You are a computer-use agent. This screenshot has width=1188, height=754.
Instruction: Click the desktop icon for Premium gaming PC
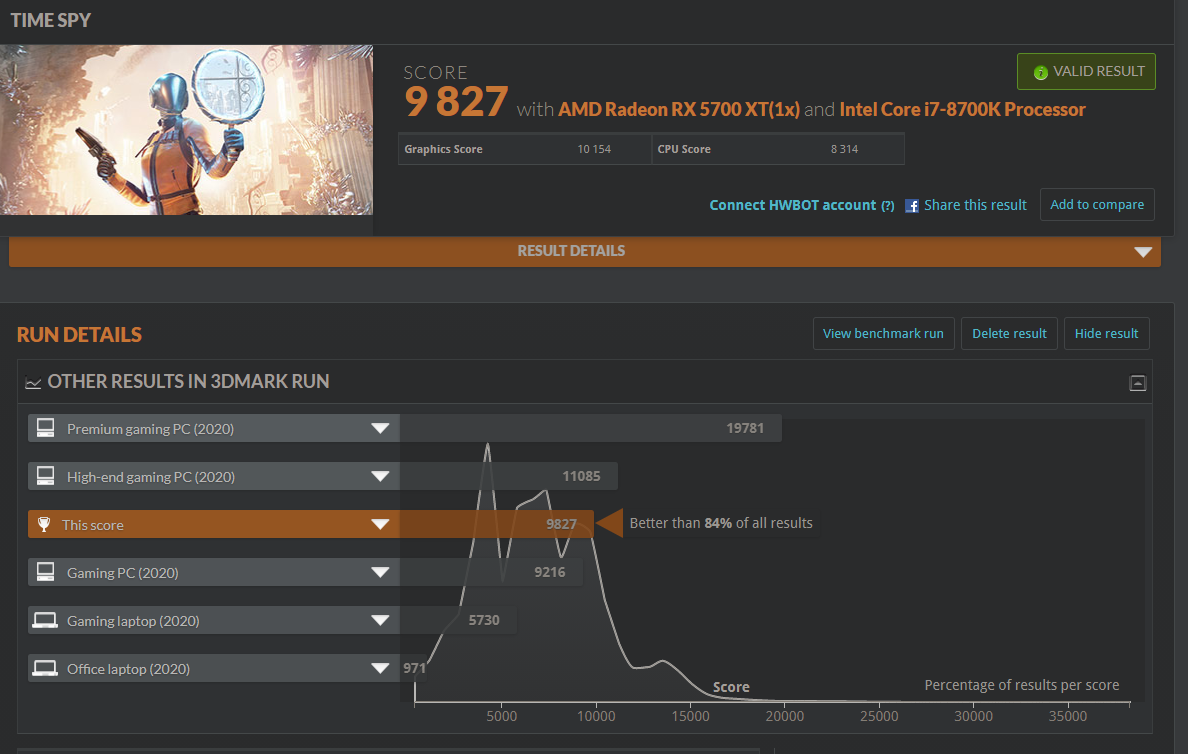coord(45,428)
